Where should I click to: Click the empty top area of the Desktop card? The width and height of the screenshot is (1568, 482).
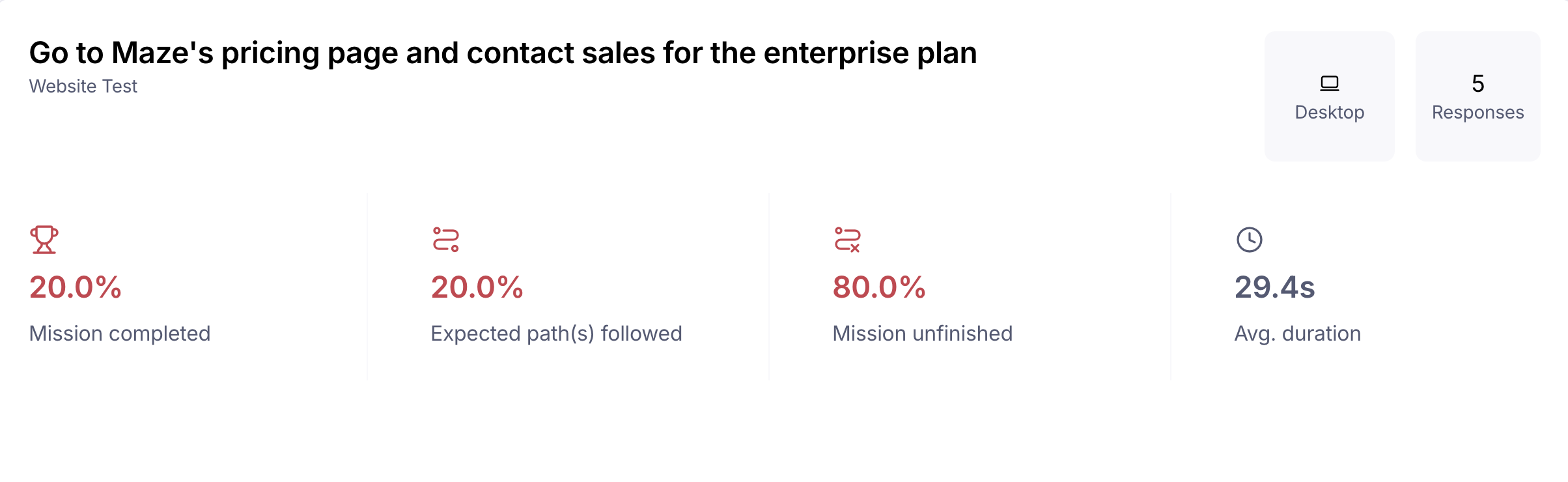(x=1330, y=49)
